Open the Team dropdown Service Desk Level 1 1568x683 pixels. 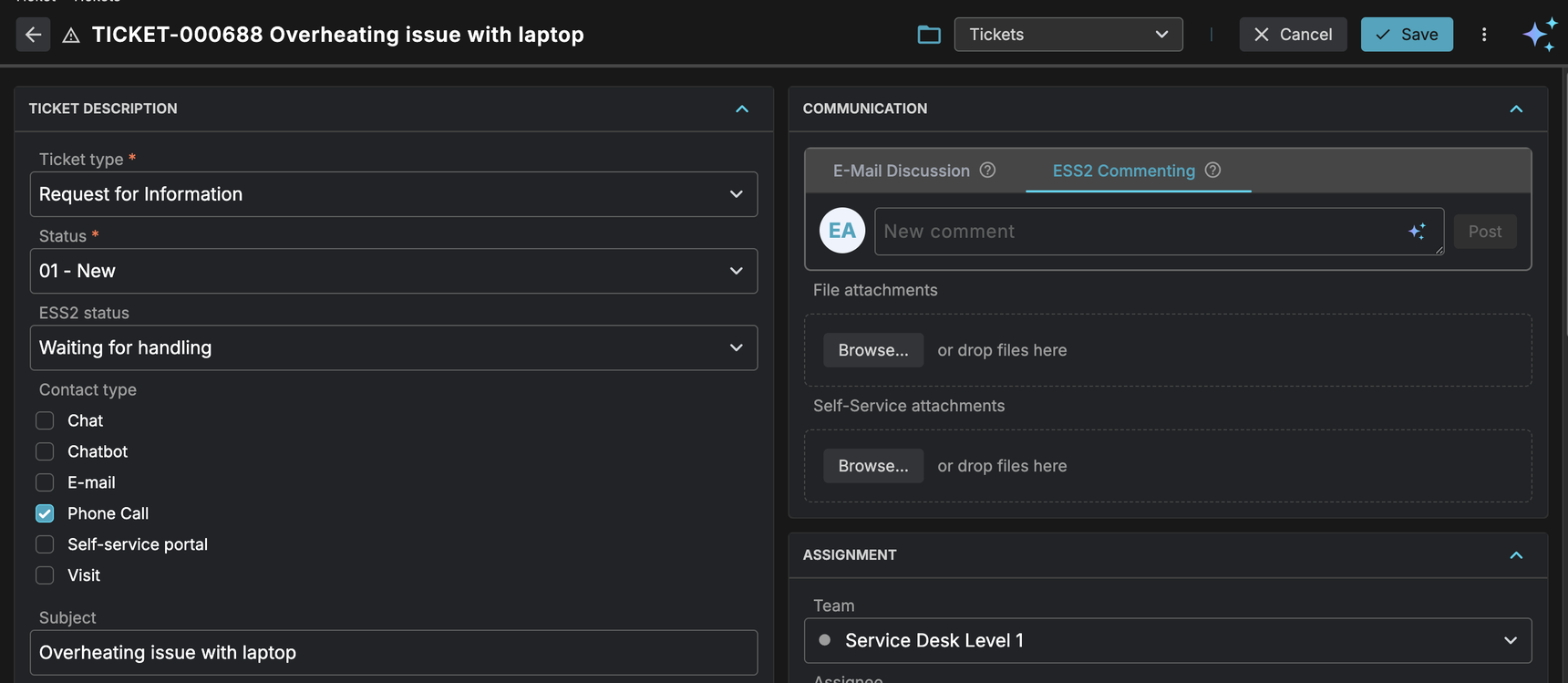point(1167,640)
